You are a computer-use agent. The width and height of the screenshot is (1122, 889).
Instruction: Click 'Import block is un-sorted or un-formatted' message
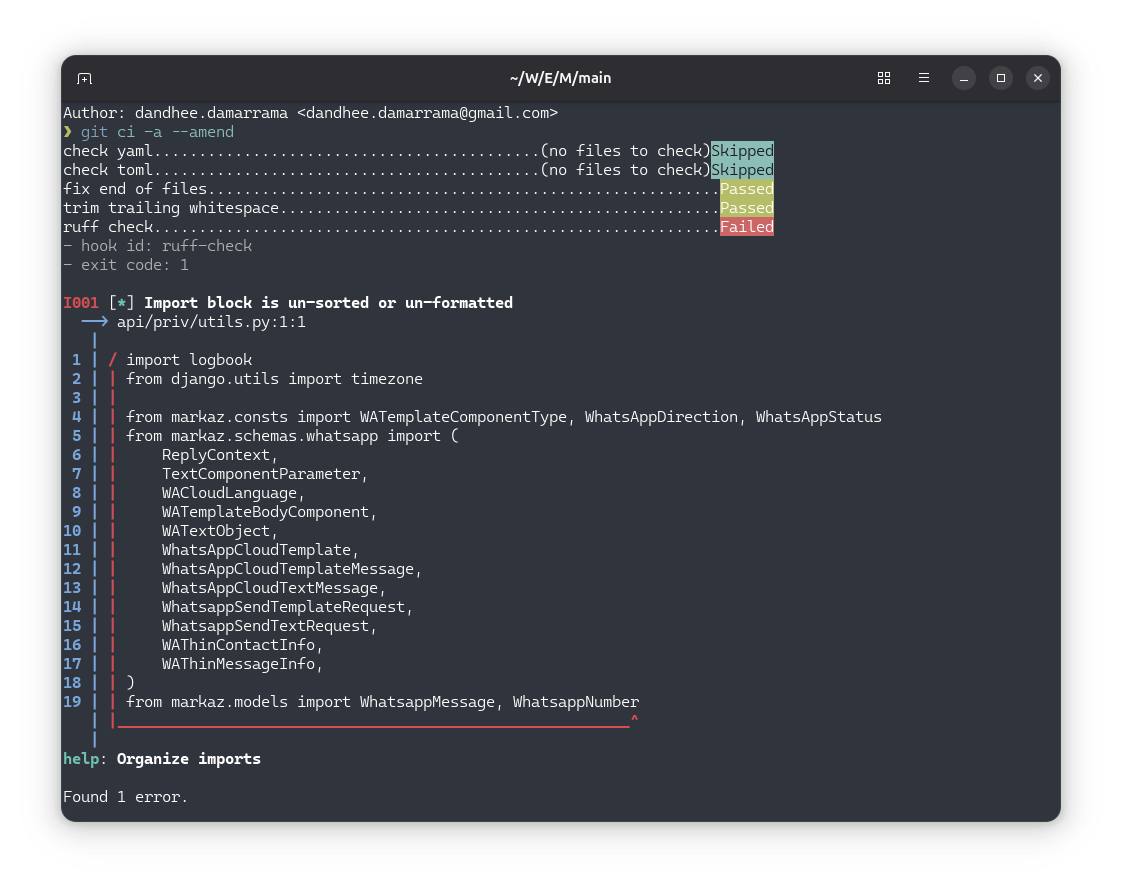(x=328, y=303)
